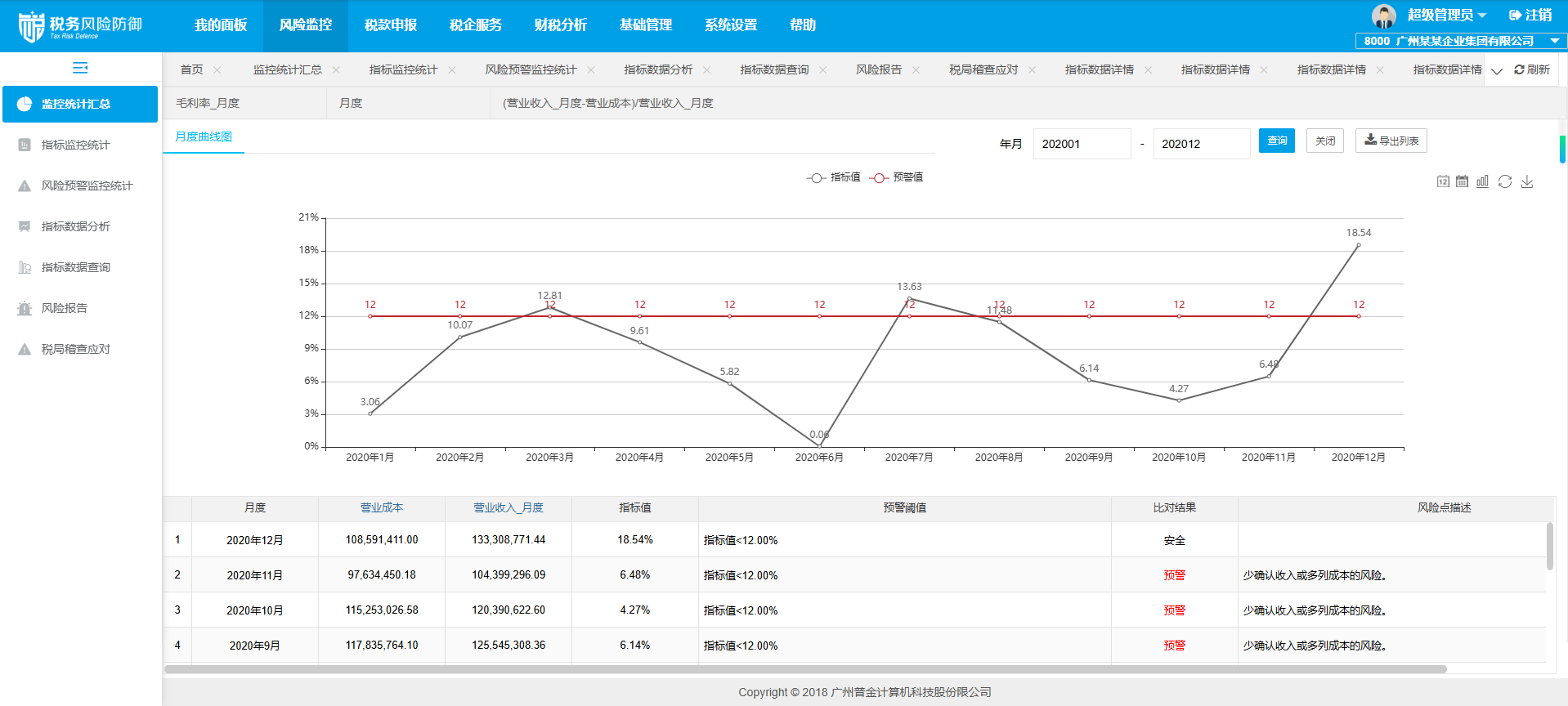This screenshot has width=1568, height=706.
Task: Click the 2020年12月 data point 18.54
Action: coord(1359,244)
